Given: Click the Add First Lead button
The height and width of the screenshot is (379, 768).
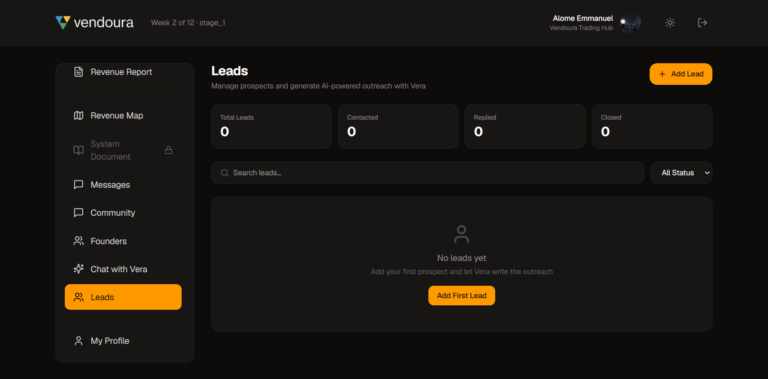Looking at the screenshot, I should 461,296.
